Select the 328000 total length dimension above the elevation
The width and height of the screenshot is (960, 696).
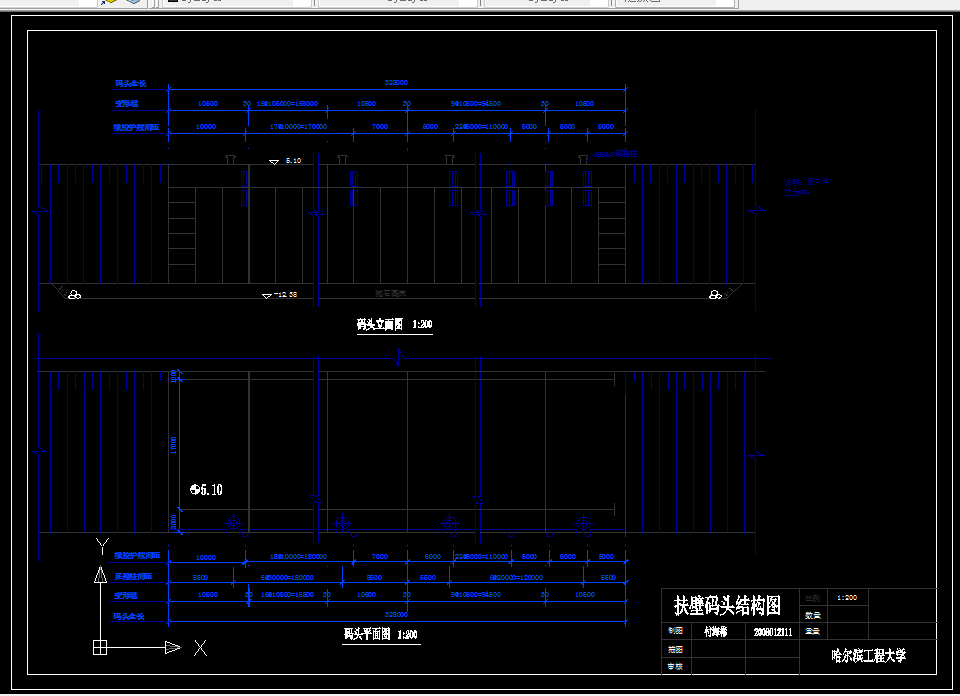(x=396, y=82)
